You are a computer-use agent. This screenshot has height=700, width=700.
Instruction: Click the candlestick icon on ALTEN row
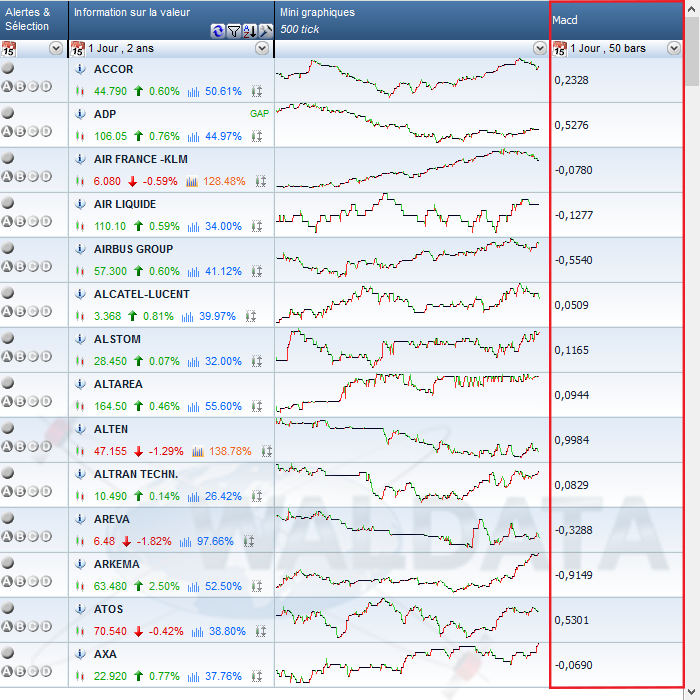point(80,451)
